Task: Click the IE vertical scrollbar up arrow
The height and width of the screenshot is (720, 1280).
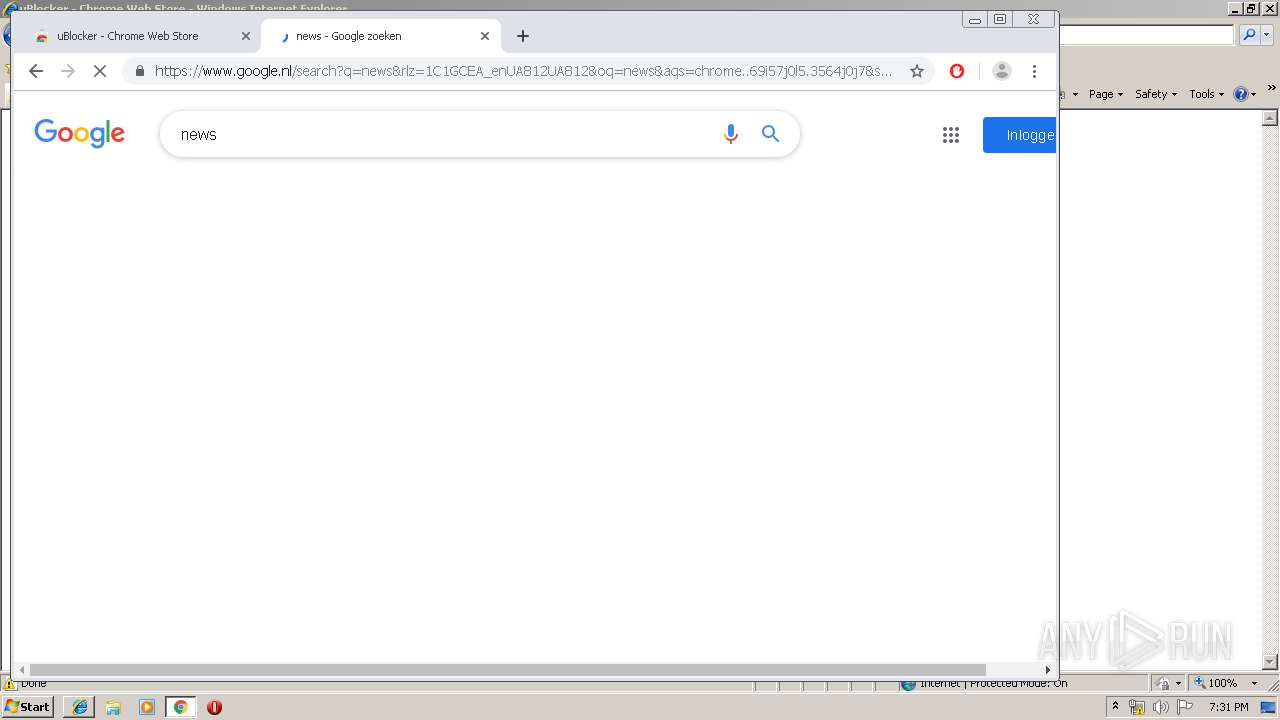Action: click(1271, 117)
